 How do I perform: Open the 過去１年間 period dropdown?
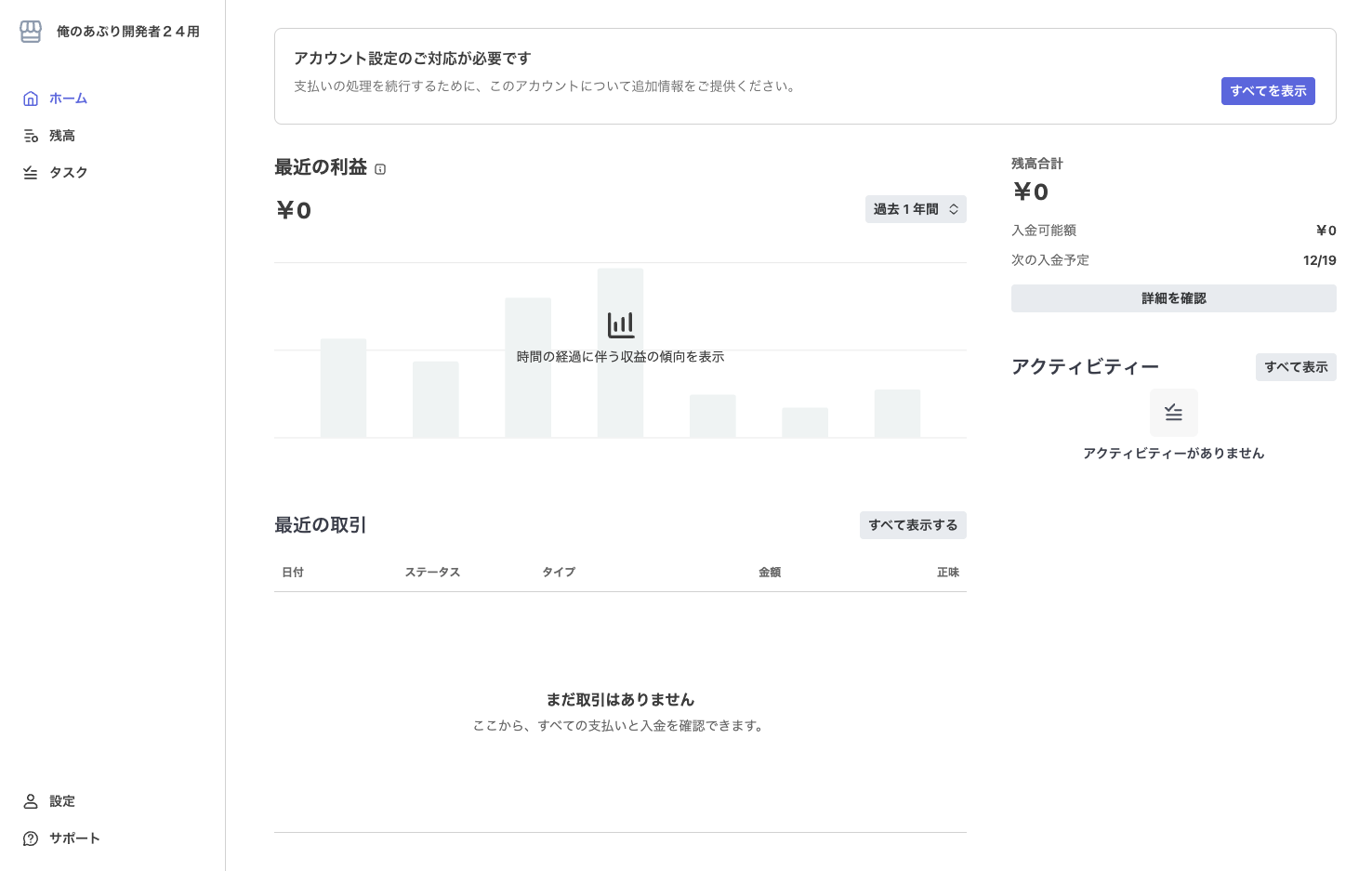[915, 208]
